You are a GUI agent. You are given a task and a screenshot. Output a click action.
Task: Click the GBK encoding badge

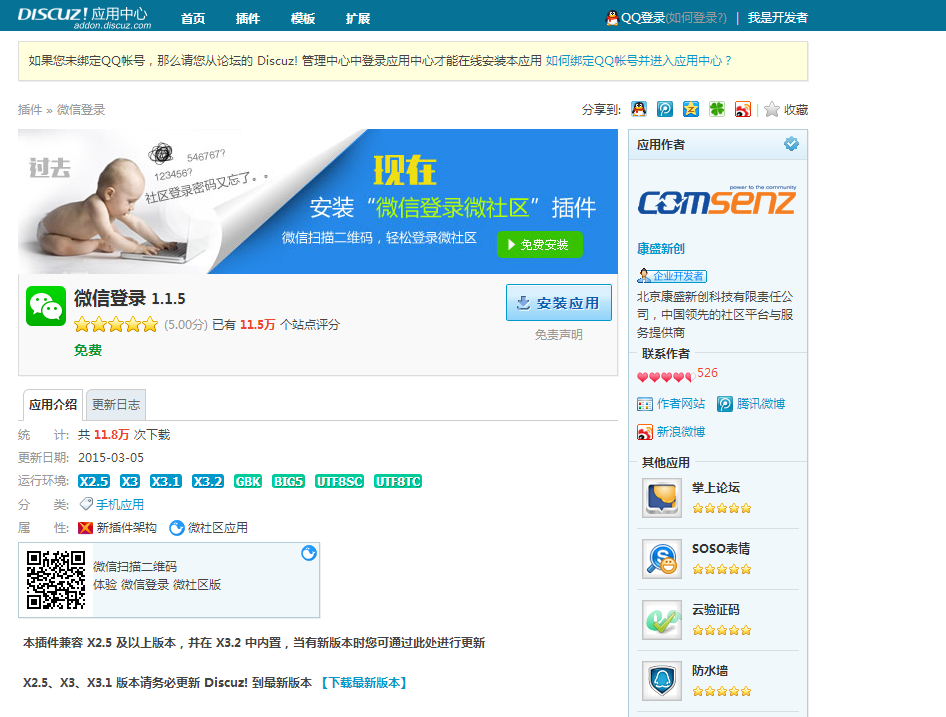coord(248,482)
